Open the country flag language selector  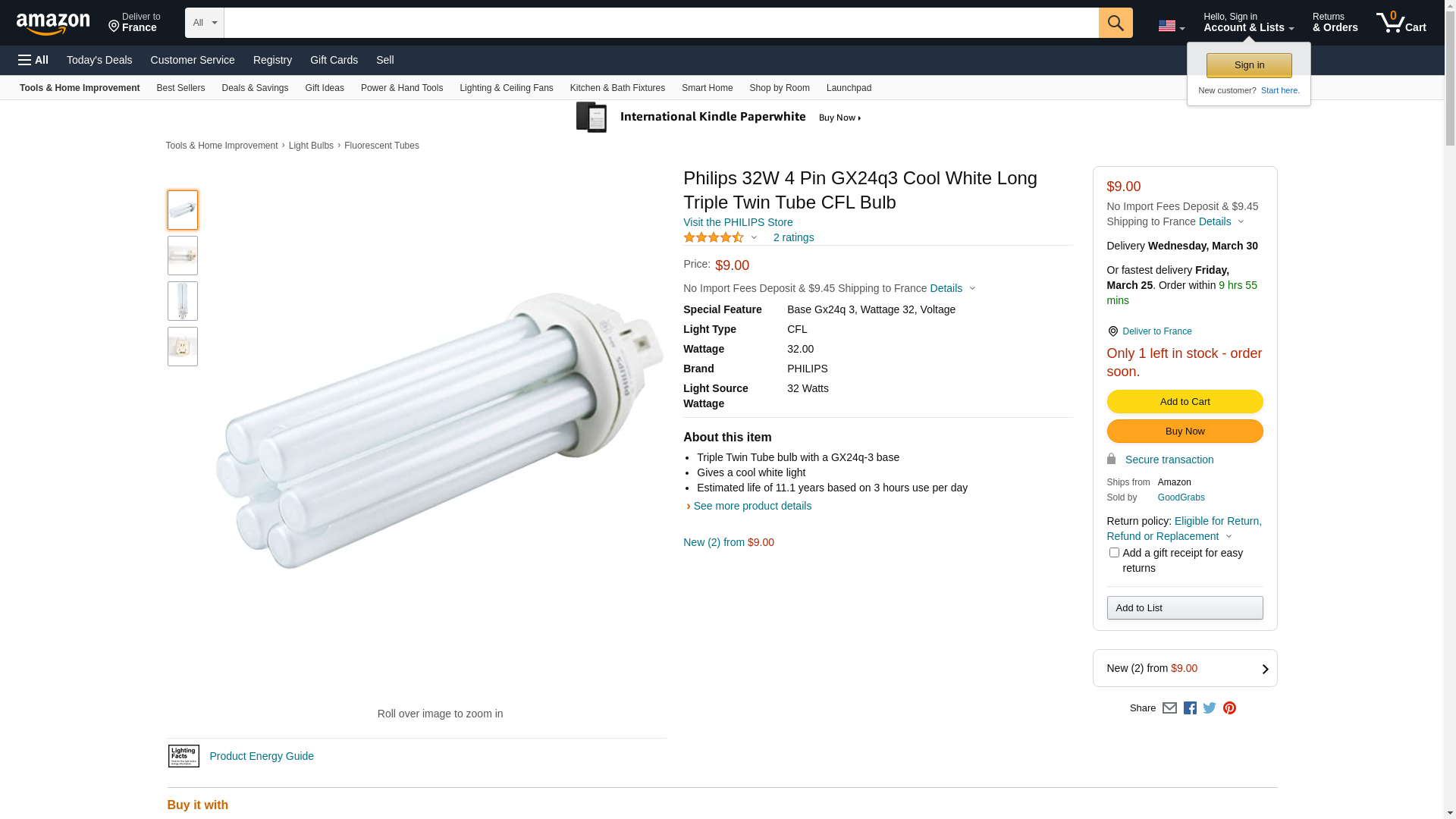1171,27
